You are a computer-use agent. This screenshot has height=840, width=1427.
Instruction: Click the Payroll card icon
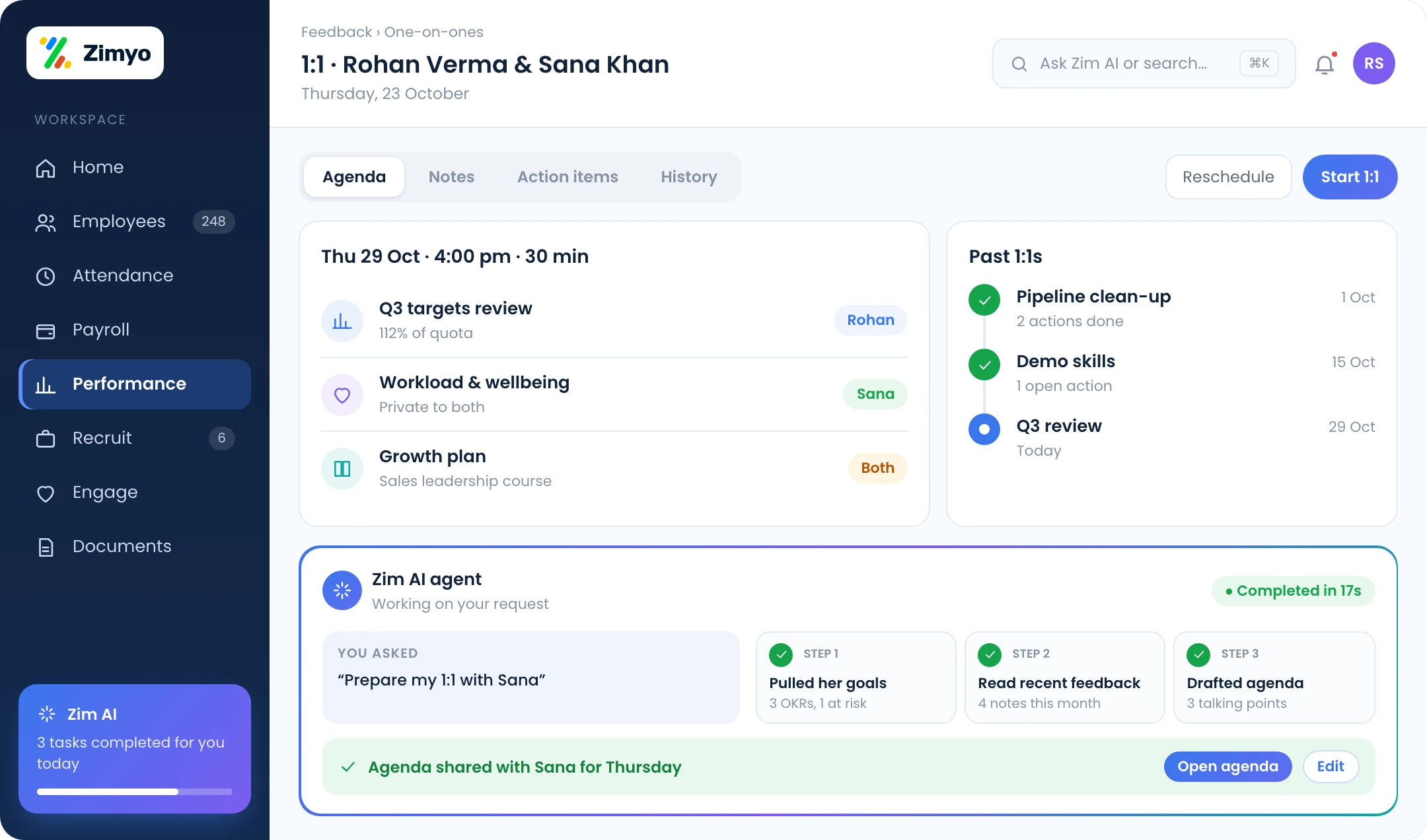[x=46, y=331]
